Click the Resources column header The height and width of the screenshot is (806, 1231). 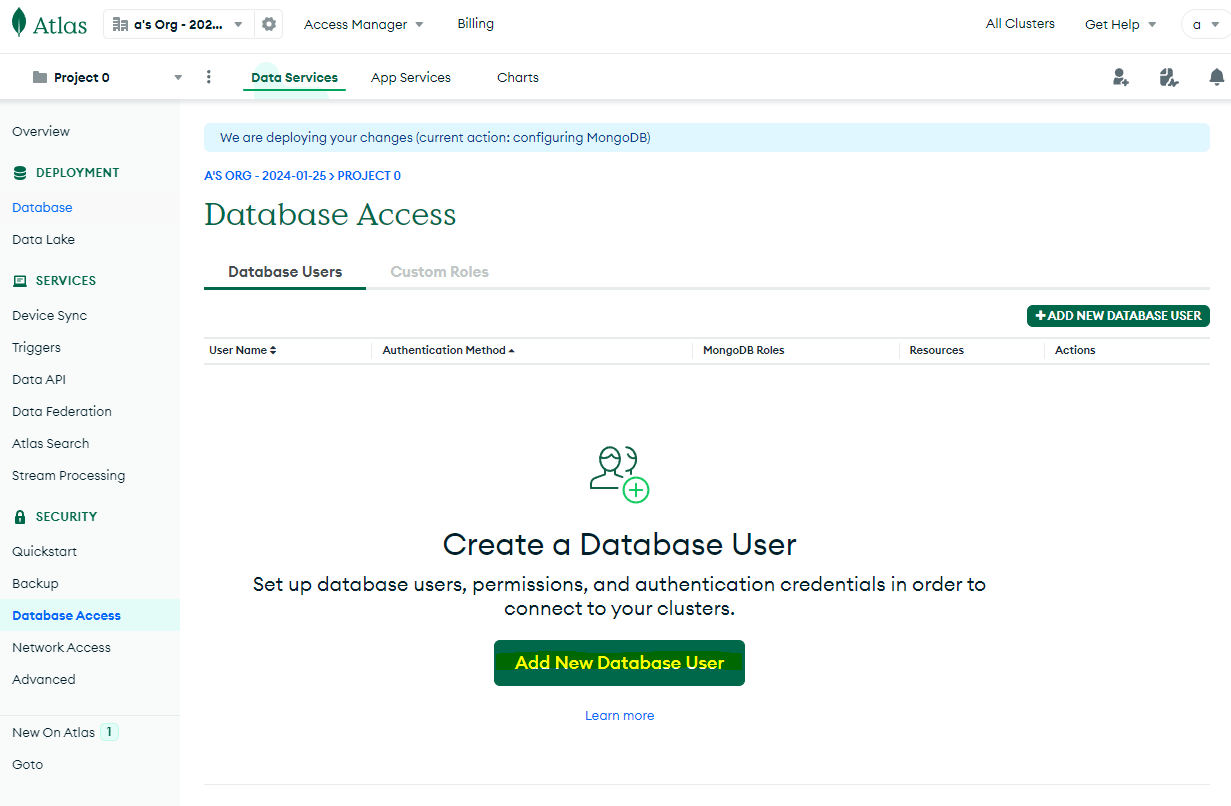pyautogui.click(x=936, y=350)
